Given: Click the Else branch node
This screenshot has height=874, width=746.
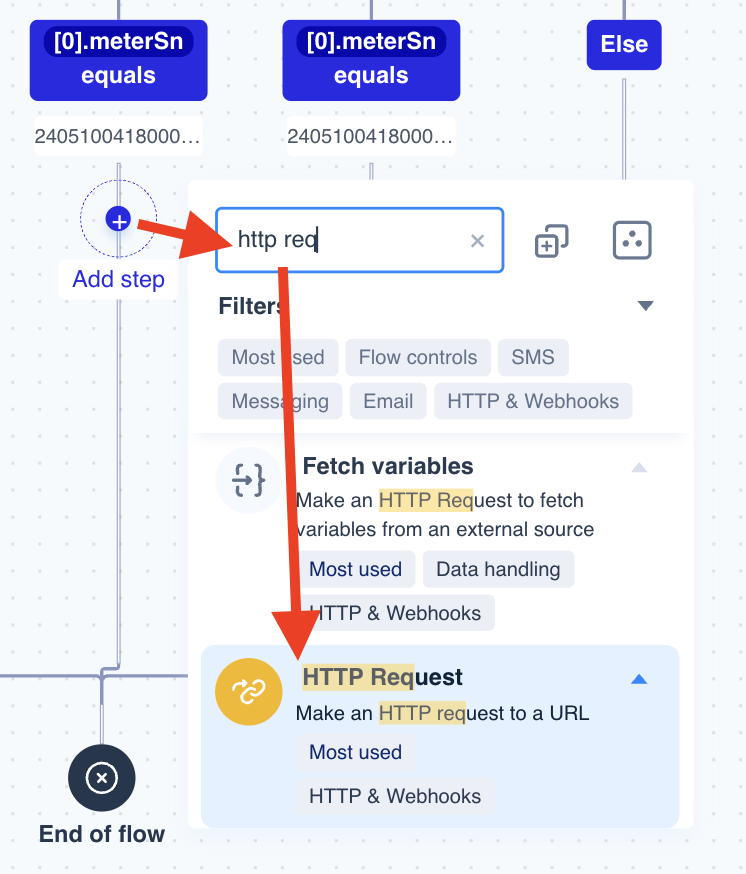Looking at the screenshot, I should (624, 44).
